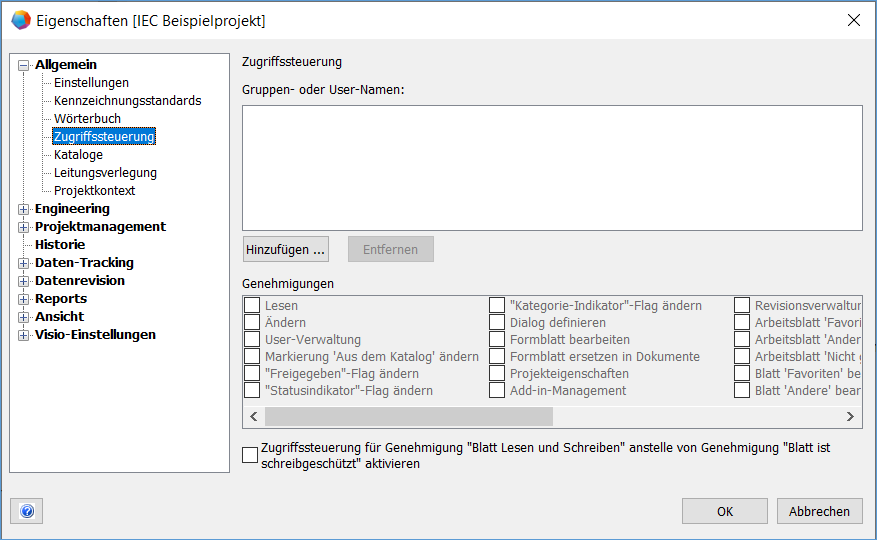Click the 'Hinzufügen ...' button

pyautogui.click(x=286, y=249)
